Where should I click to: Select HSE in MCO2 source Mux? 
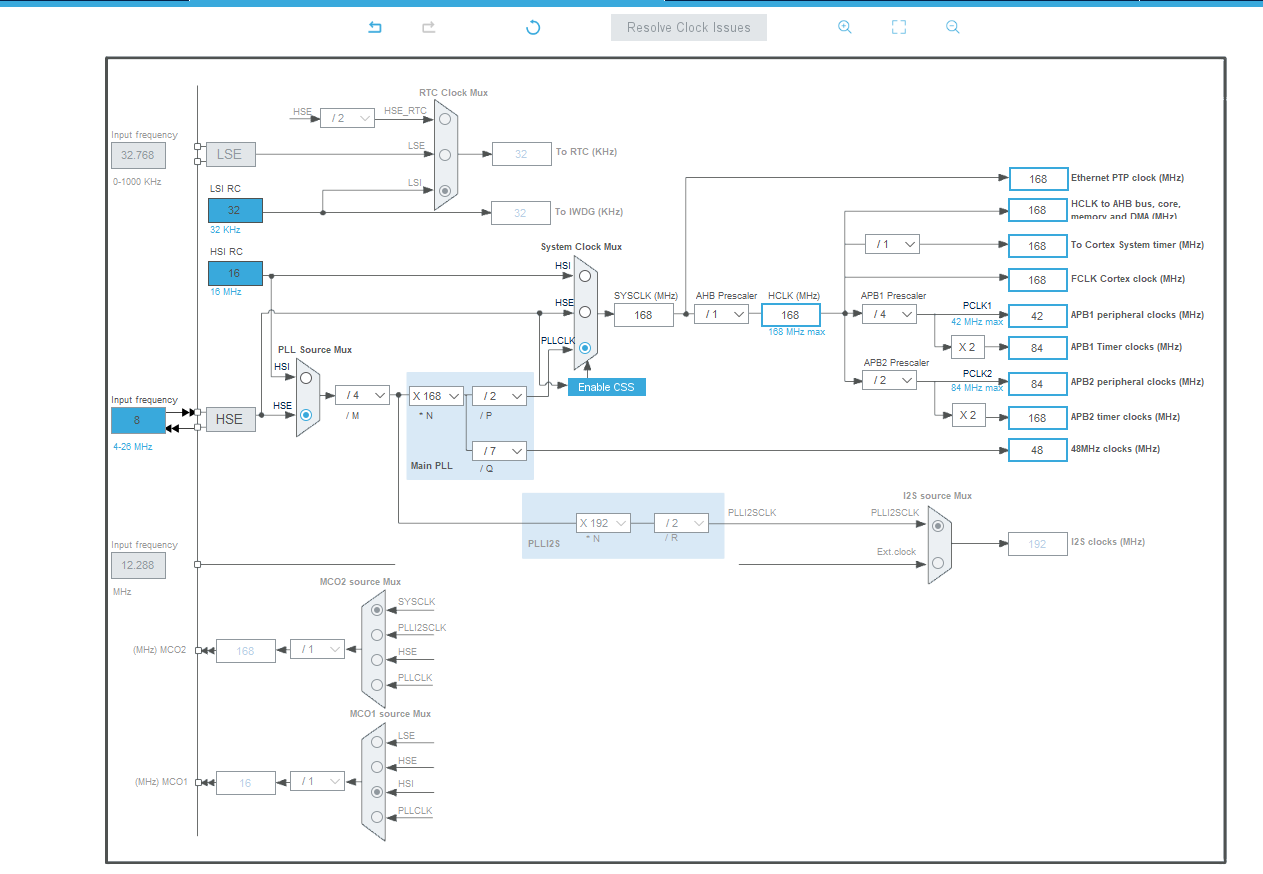coord(377,659)
